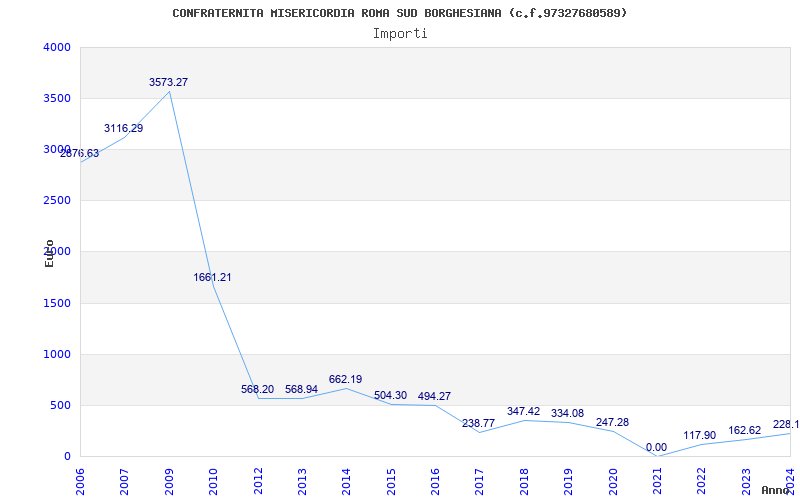Select the 504.30 data label
Image resolution: width=800 pixels, height=500 pixels.
click(x=390, y=395)
